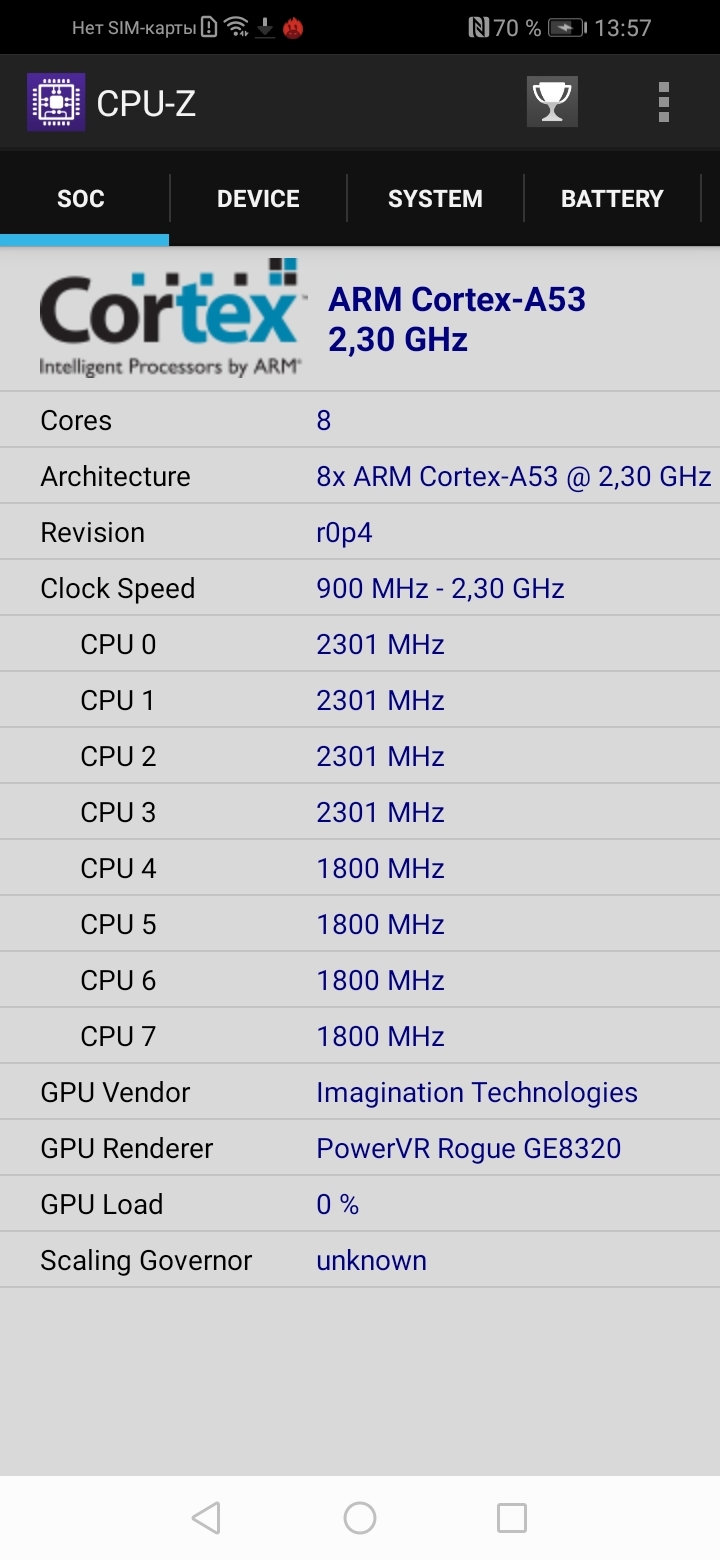Tap the download icon in status bar
The width and height of the screenshot is (720, 1560).
pos(265,27)
